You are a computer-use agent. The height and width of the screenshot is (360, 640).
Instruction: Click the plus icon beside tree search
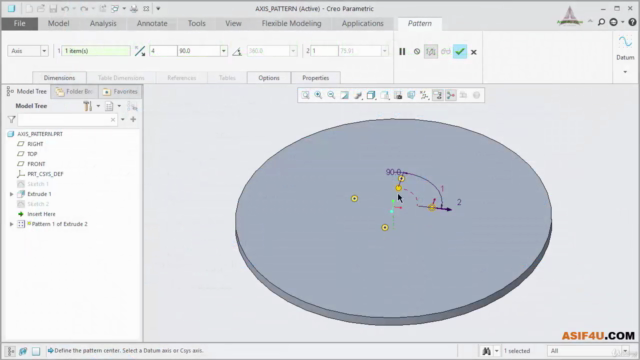pos(133,119)
